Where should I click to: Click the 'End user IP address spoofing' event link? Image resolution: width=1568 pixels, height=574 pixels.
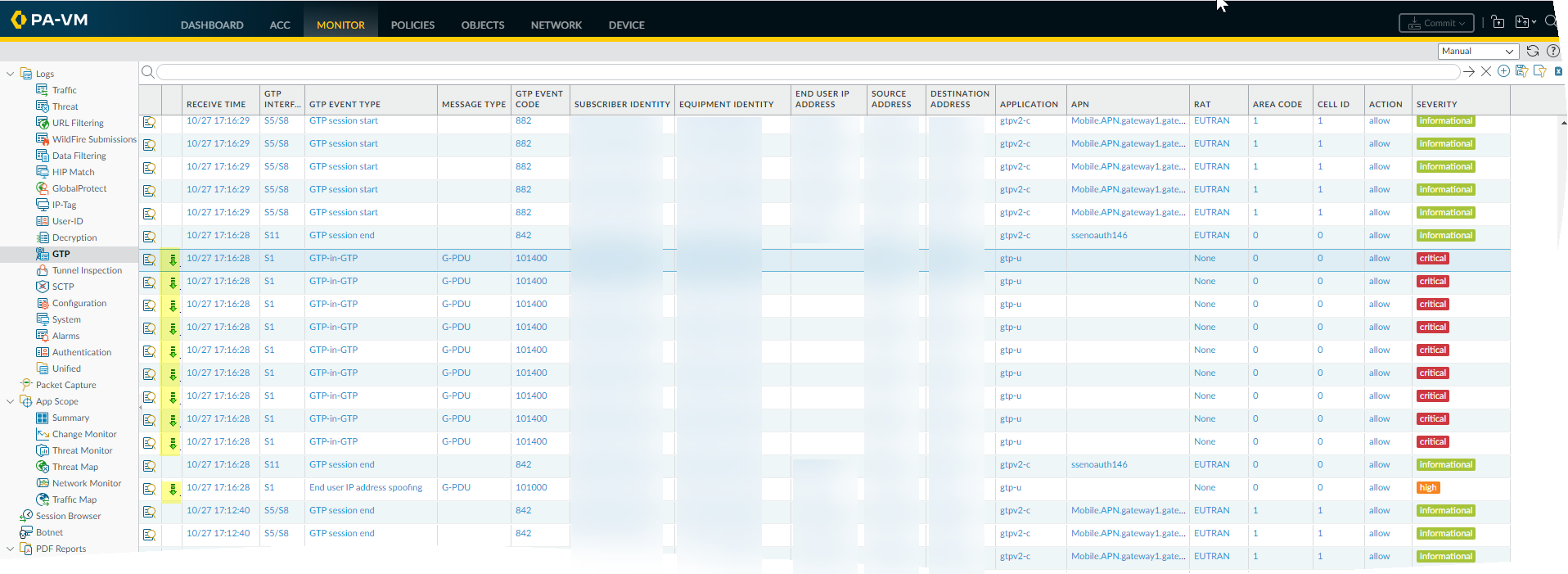[x=366, y=487]
